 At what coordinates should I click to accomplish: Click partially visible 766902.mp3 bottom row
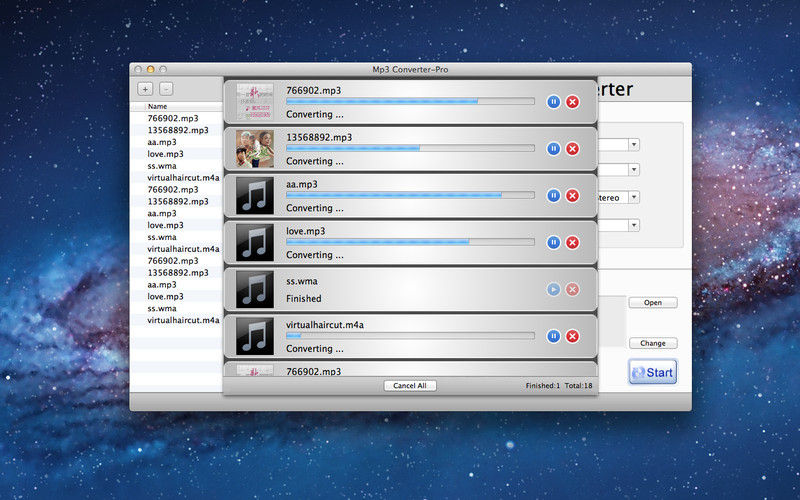tap(410, 370)
